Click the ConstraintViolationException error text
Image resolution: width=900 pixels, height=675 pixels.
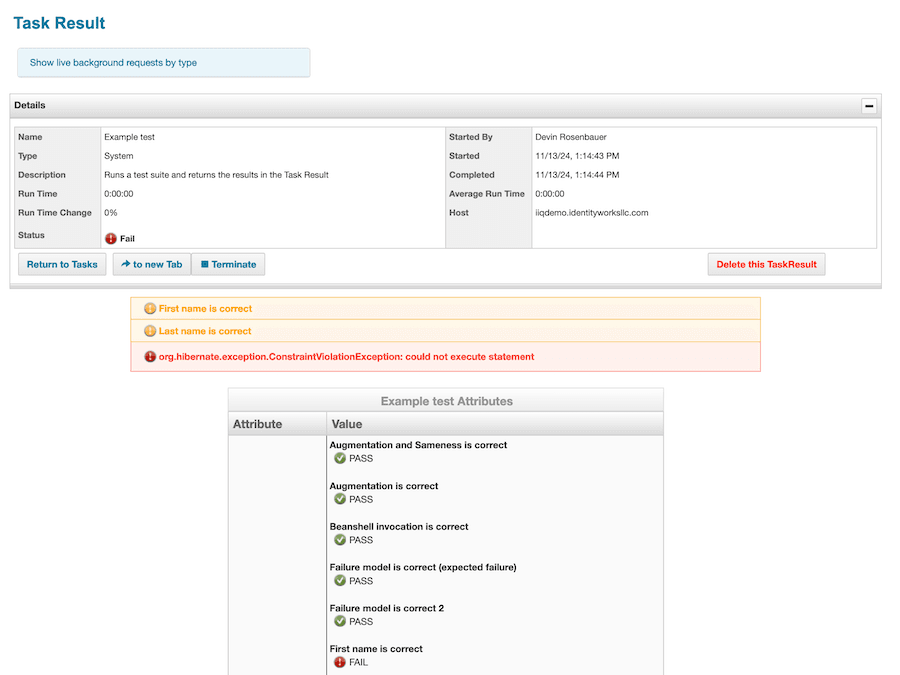click(x=346, y=356)
